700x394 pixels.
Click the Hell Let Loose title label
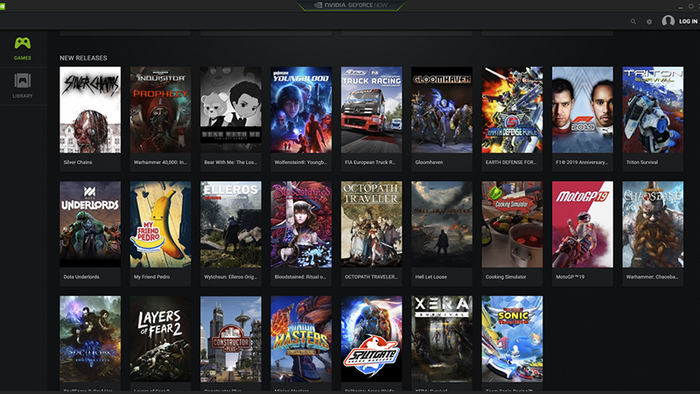[x=431, y=277]
